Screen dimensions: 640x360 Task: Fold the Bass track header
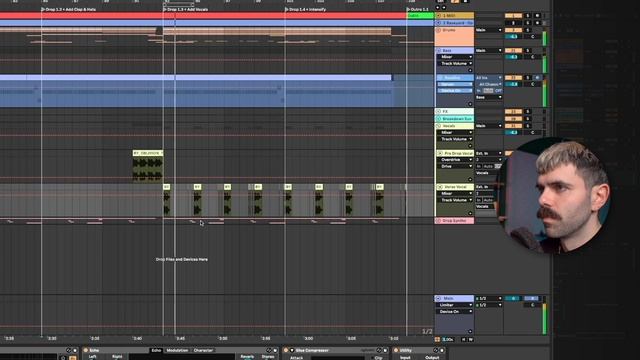pos(439,51)
